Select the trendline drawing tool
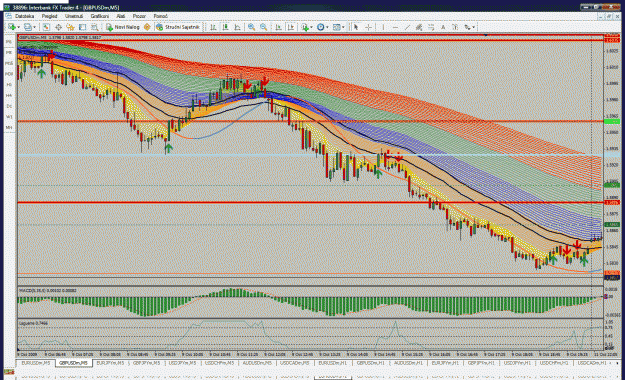This screenshot has height=380, width=625. (407, 27)
